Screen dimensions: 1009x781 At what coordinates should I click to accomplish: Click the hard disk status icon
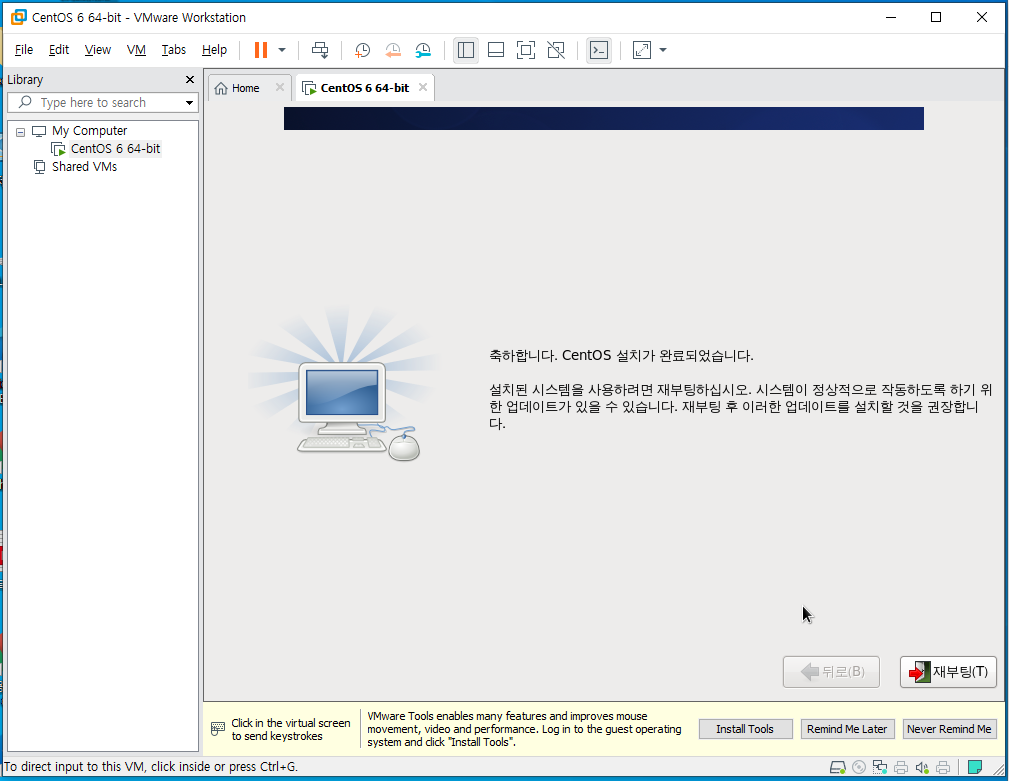click(x=837, y=767)
